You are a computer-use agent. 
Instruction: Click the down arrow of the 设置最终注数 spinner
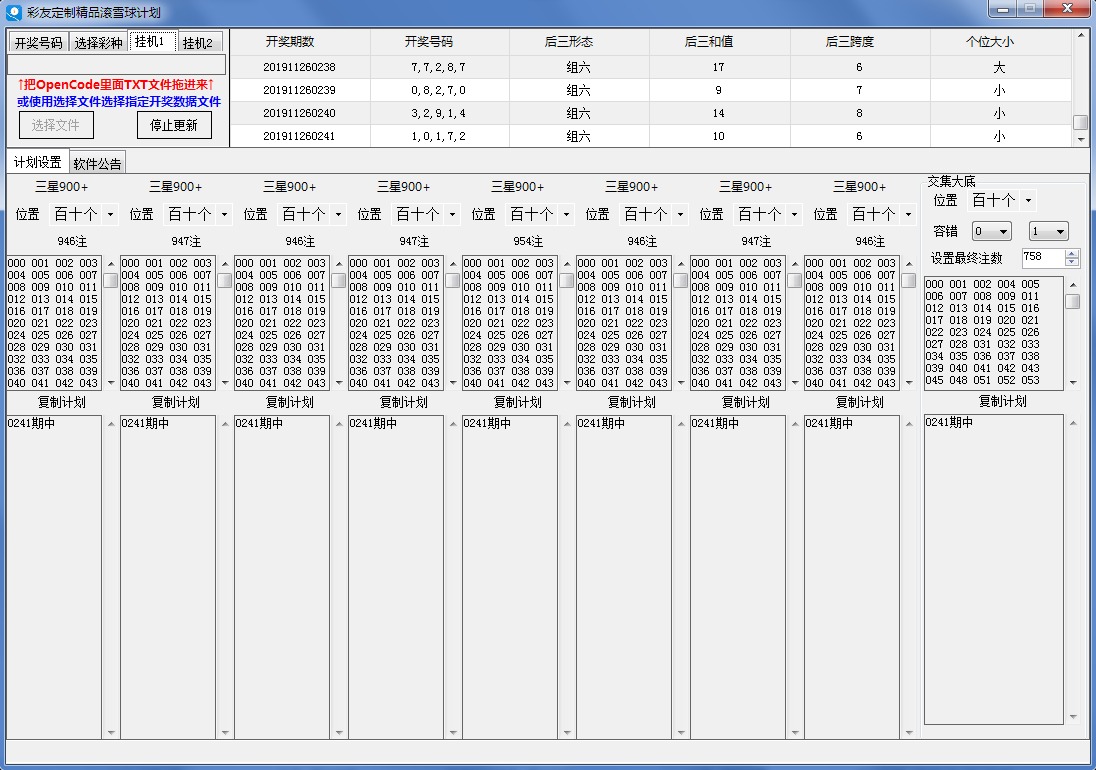(1072, 263)
